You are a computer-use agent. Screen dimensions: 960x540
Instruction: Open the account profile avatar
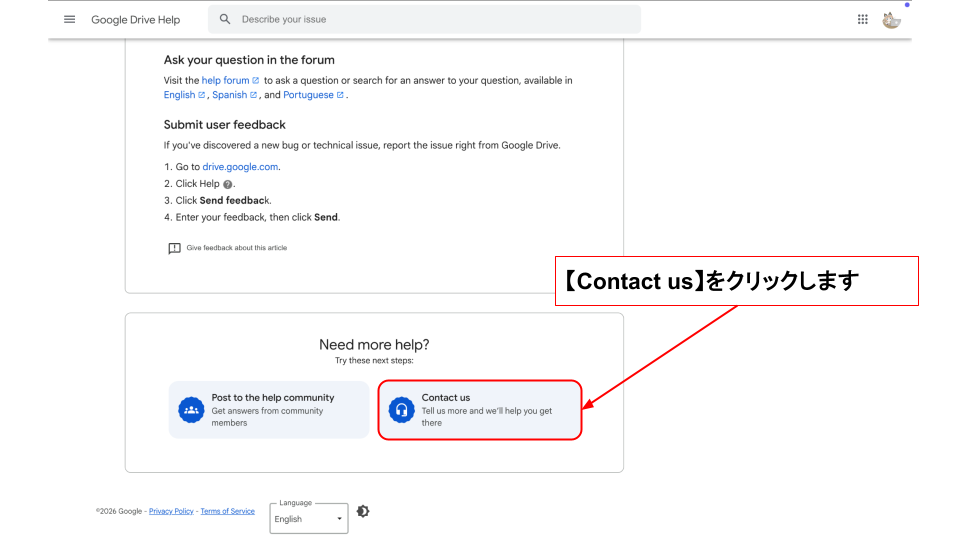[x=891, y=19]
